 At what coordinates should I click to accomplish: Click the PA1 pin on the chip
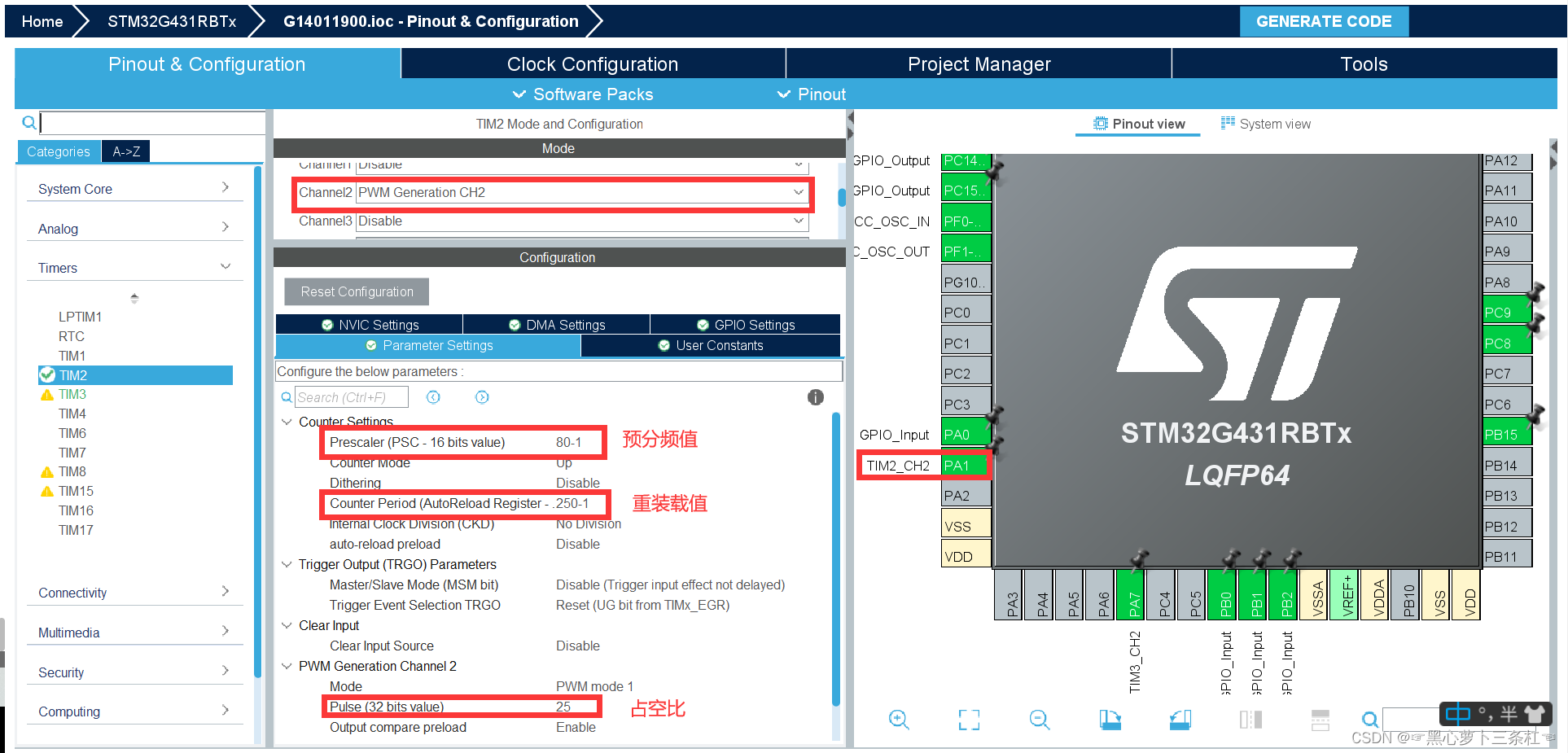pyautogui.click(x=965, y=466)
